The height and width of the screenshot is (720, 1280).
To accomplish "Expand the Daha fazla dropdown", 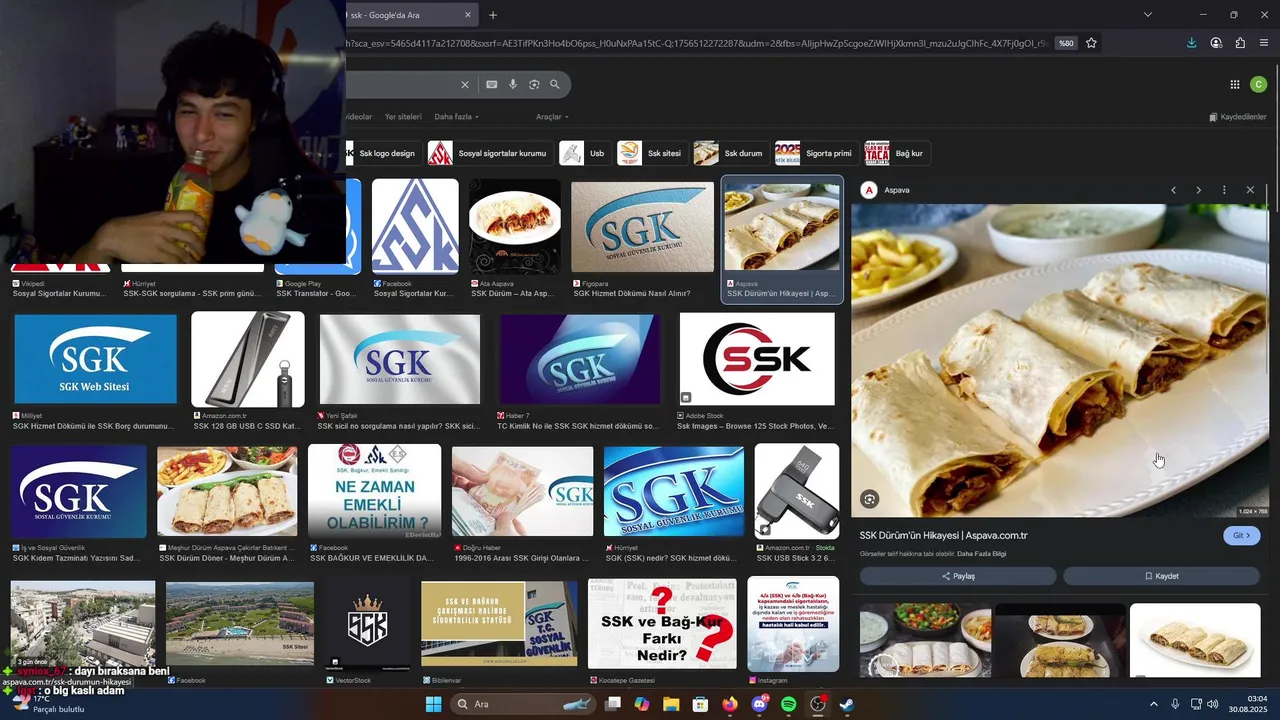I will pos(455,117).
